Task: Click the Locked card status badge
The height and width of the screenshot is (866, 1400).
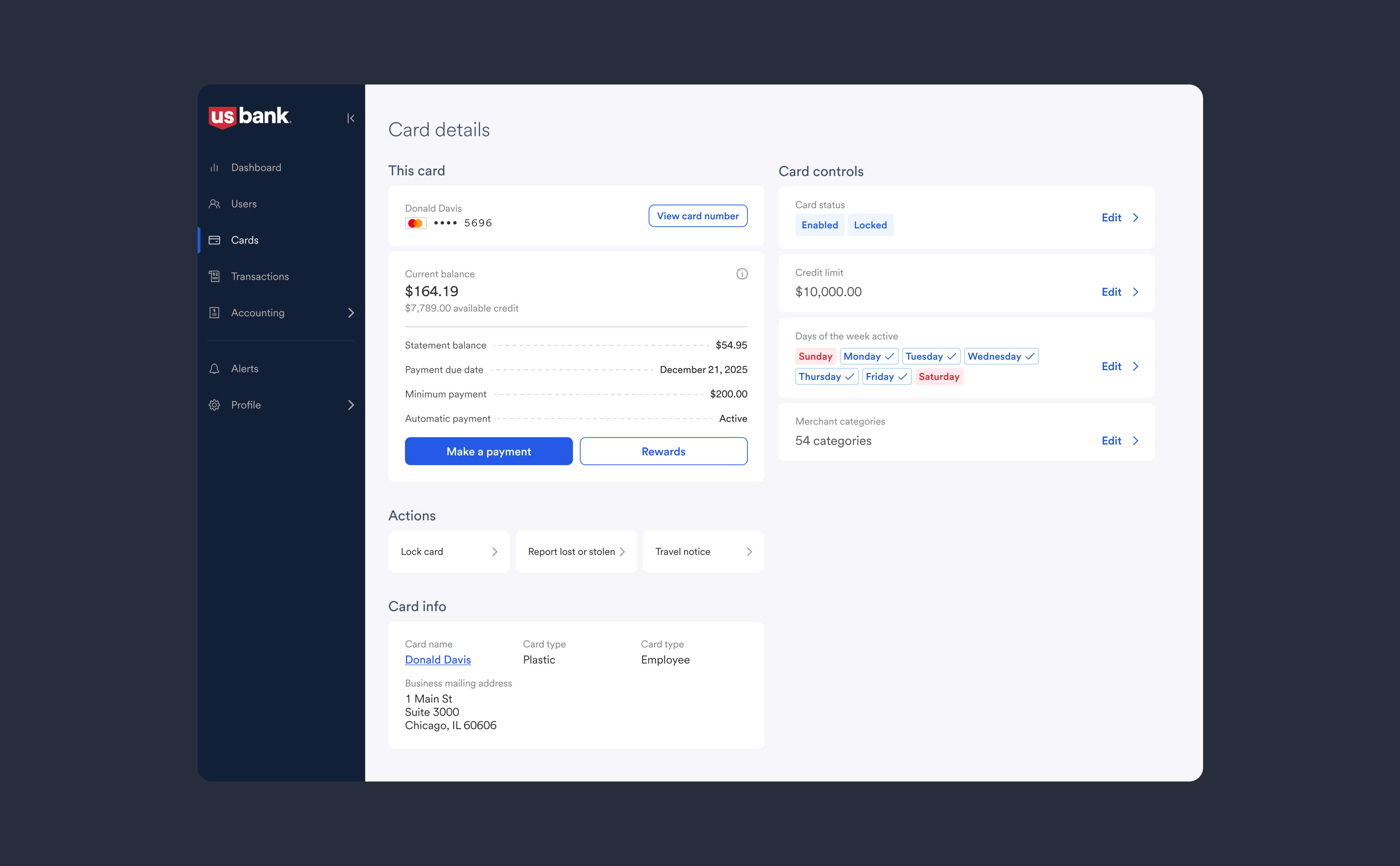Action: (x=870, y=225)
